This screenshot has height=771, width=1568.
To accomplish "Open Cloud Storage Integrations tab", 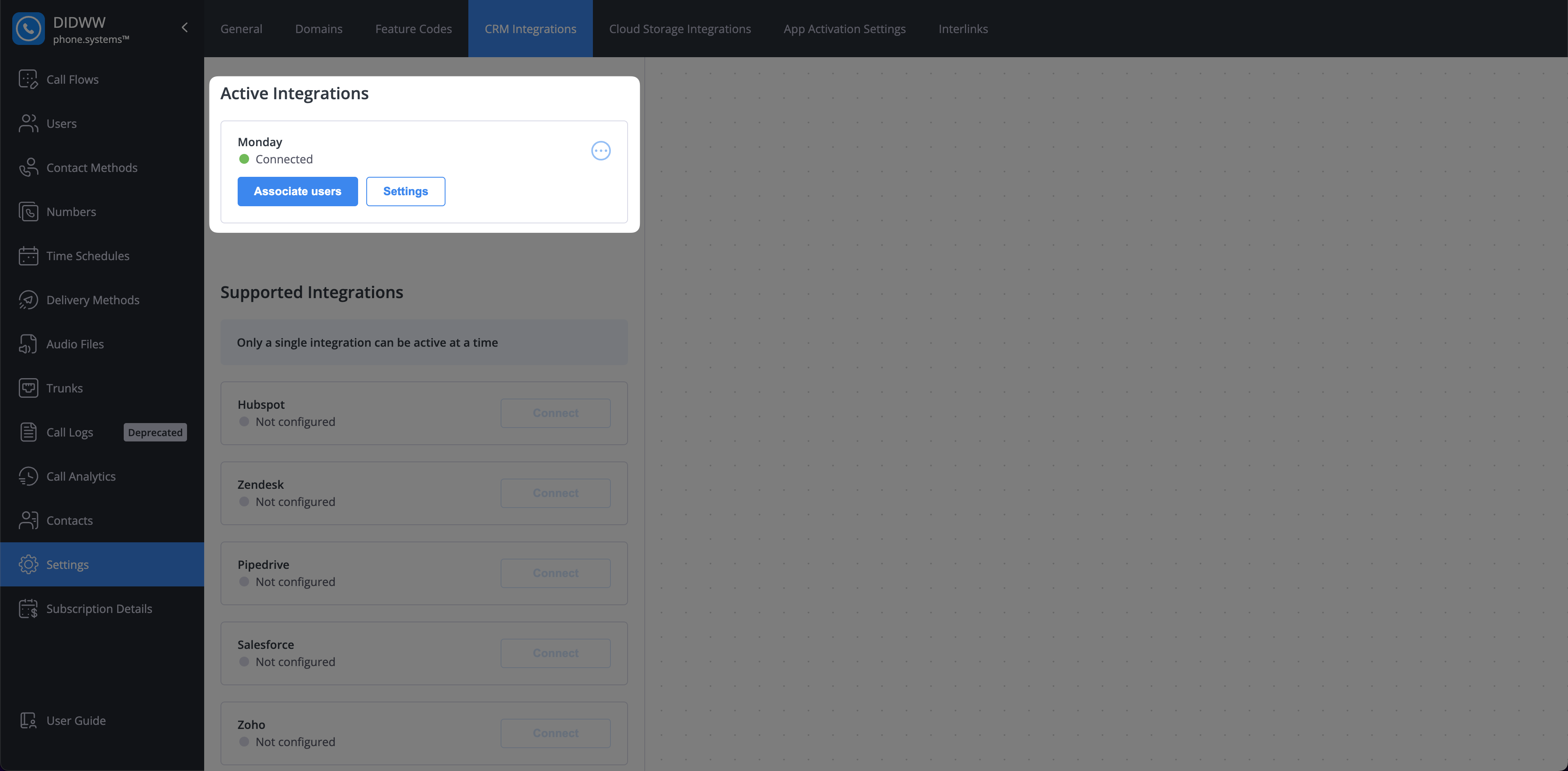I will coord(680,29).
